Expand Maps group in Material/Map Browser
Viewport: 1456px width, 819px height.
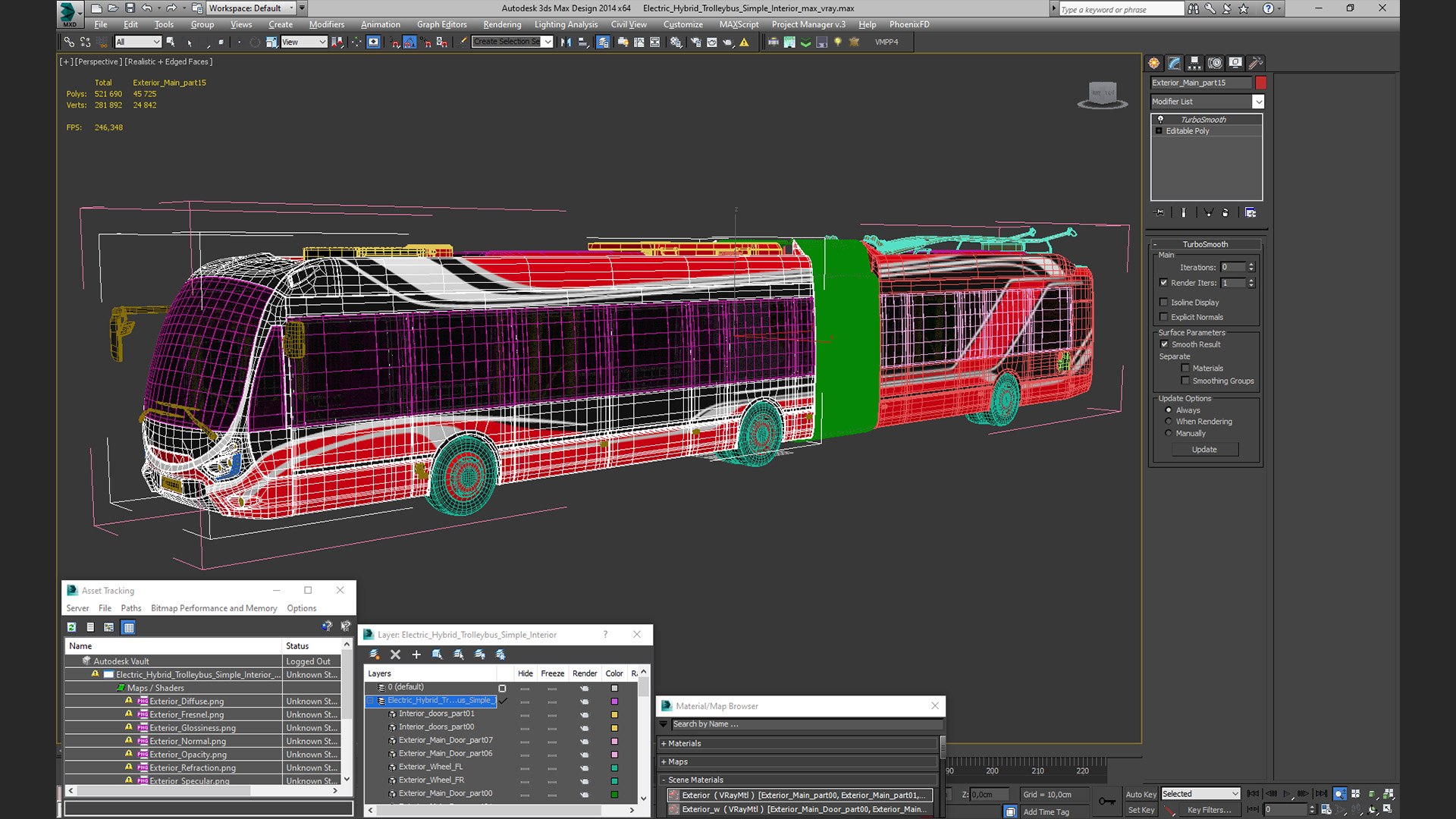tap(799, 761)
